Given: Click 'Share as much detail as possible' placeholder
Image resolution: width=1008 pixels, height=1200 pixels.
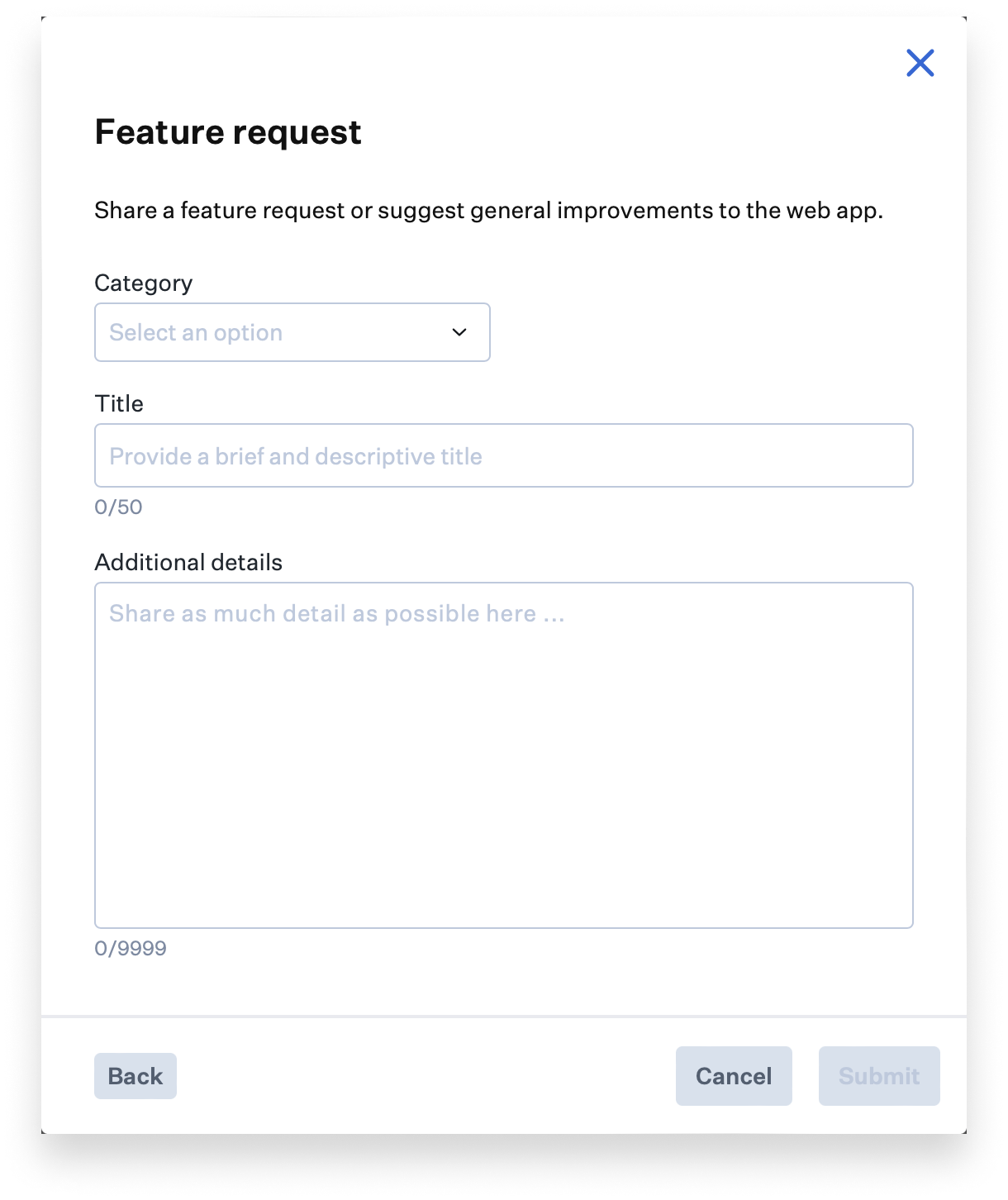Looking at the screenshot, I should click(336, 613).
